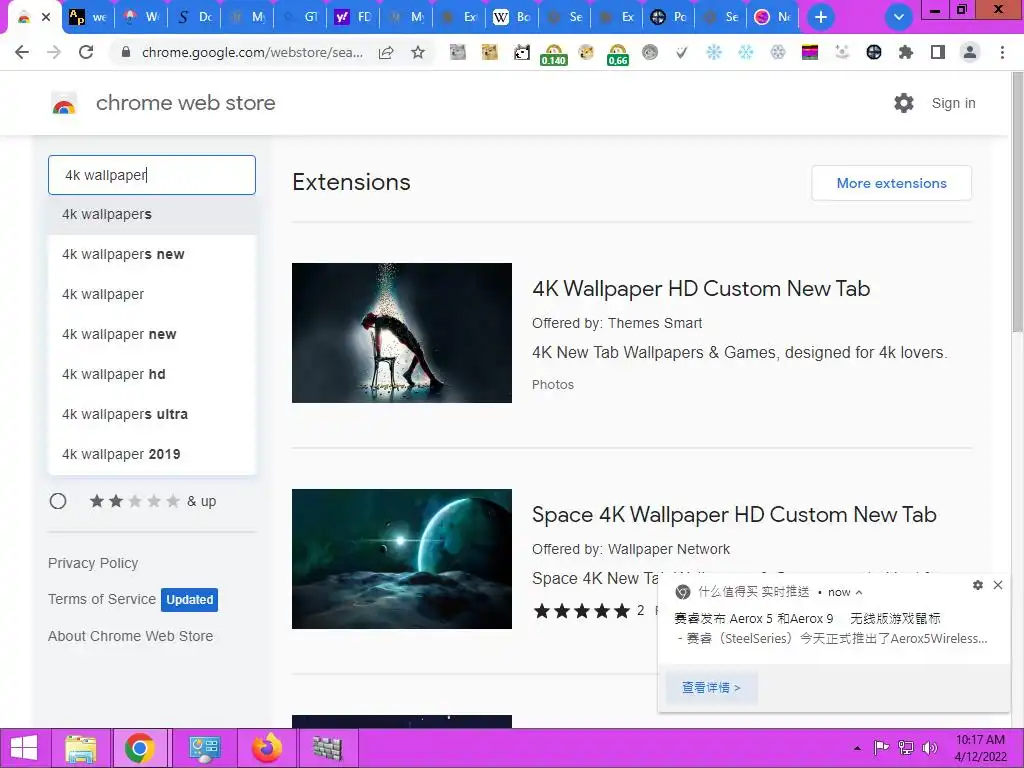Open the 4K Wallpaper HD Custom New Tab title

click(701, 289)
